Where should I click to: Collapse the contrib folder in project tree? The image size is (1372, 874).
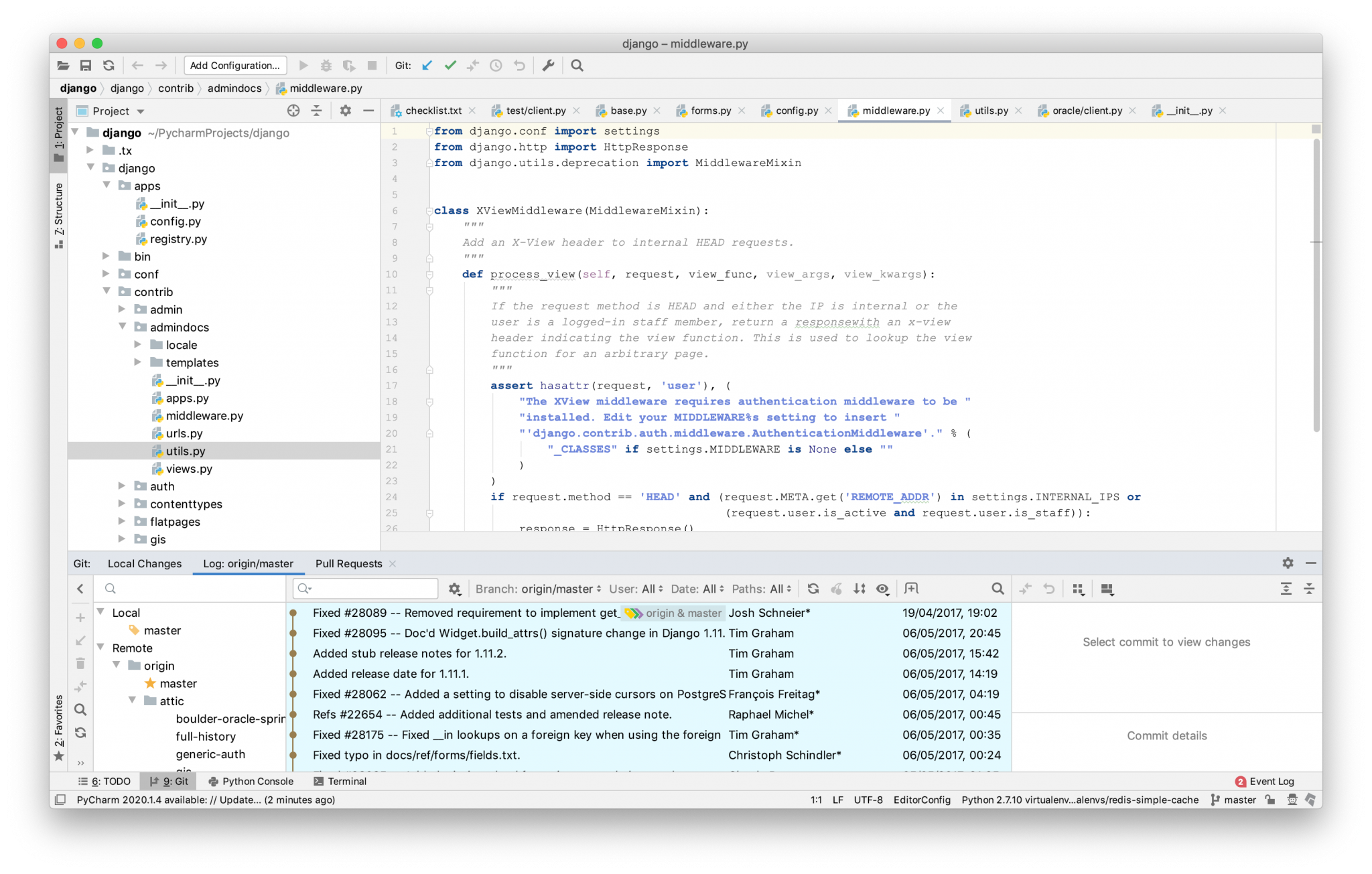point(105,291)
